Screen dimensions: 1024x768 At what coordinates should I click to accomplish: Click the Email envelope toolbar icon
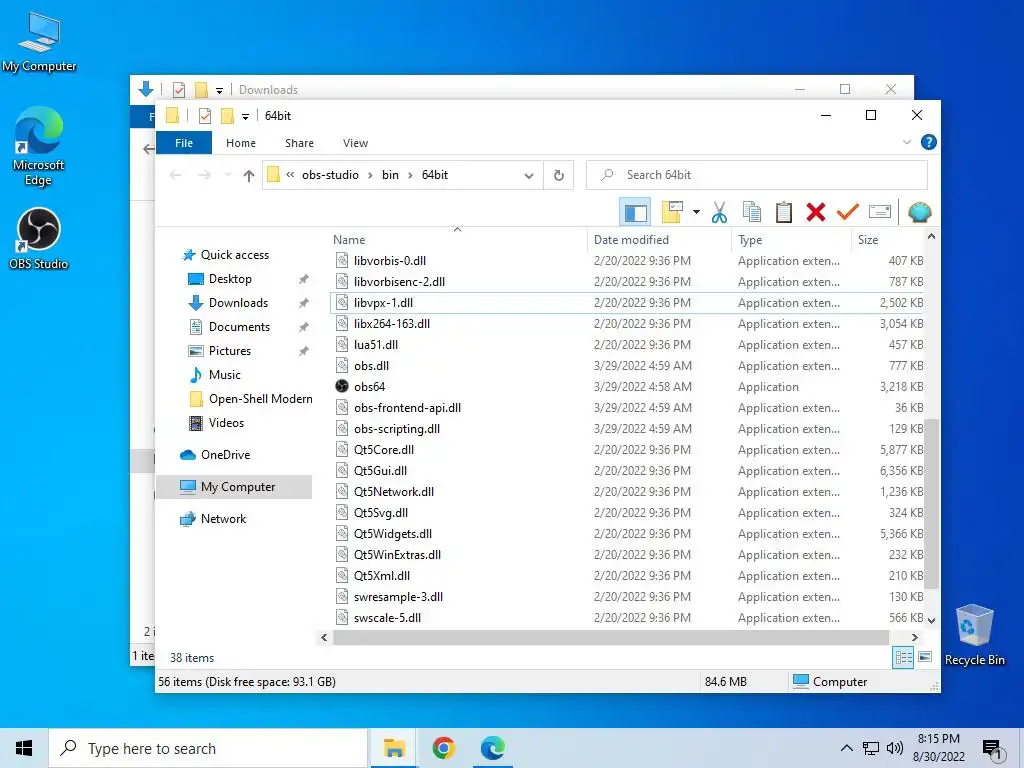pyautogui.click(x=880, y=212)
